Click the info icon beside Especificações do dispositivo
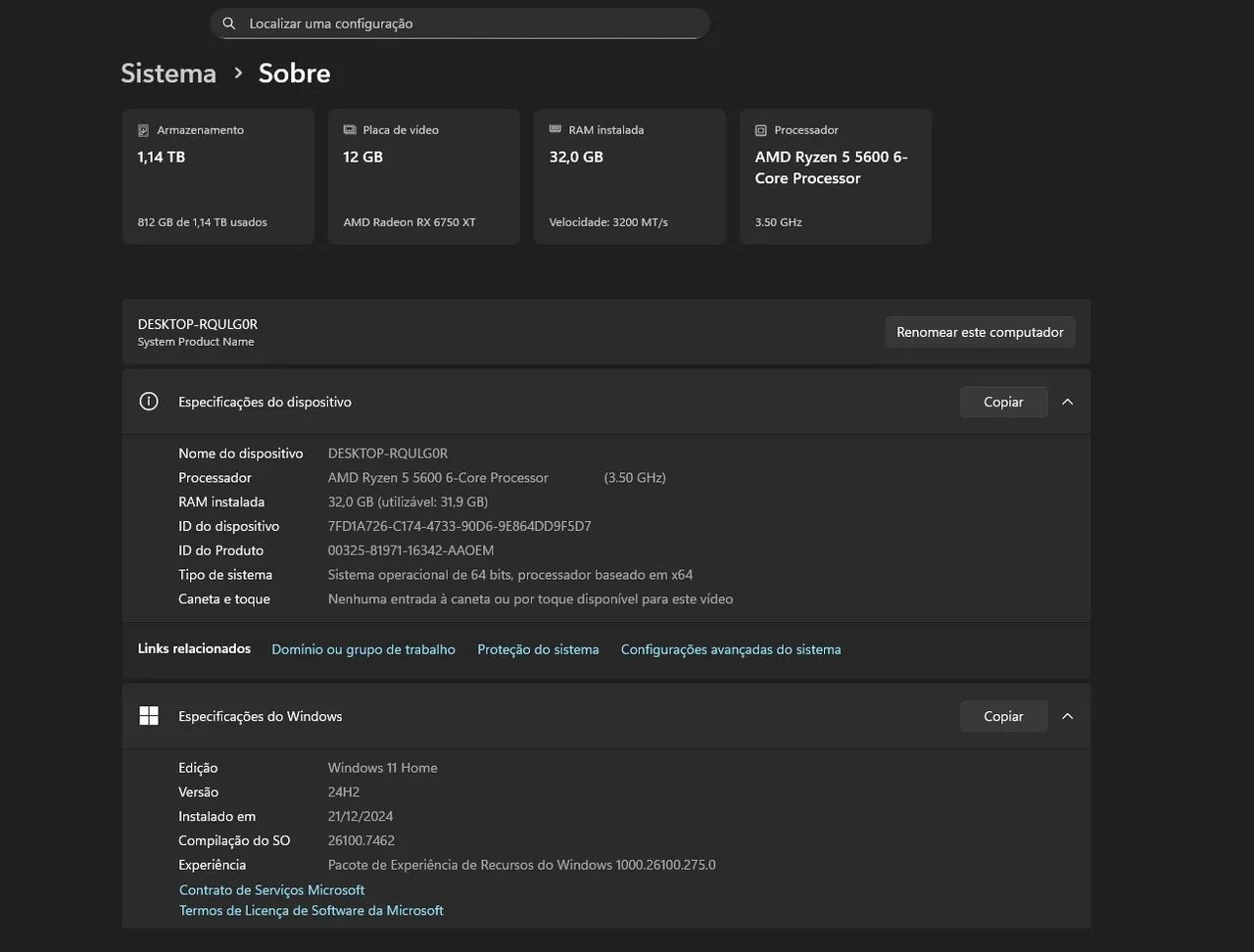This screenshot has height=952, width=1254. tap(149, 402)
